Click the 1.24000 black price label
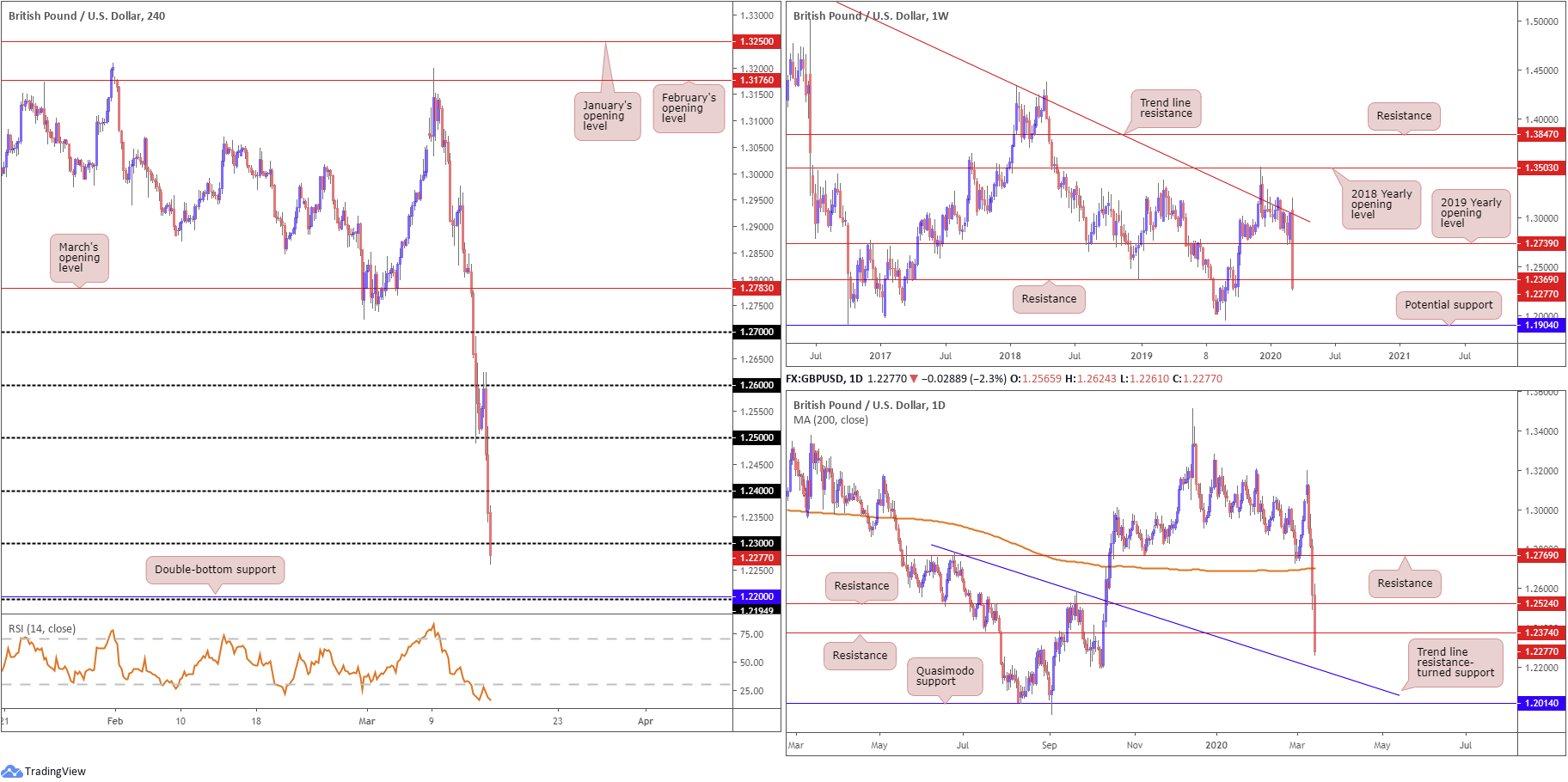1568x782 pixels. (x=756, y=491)
